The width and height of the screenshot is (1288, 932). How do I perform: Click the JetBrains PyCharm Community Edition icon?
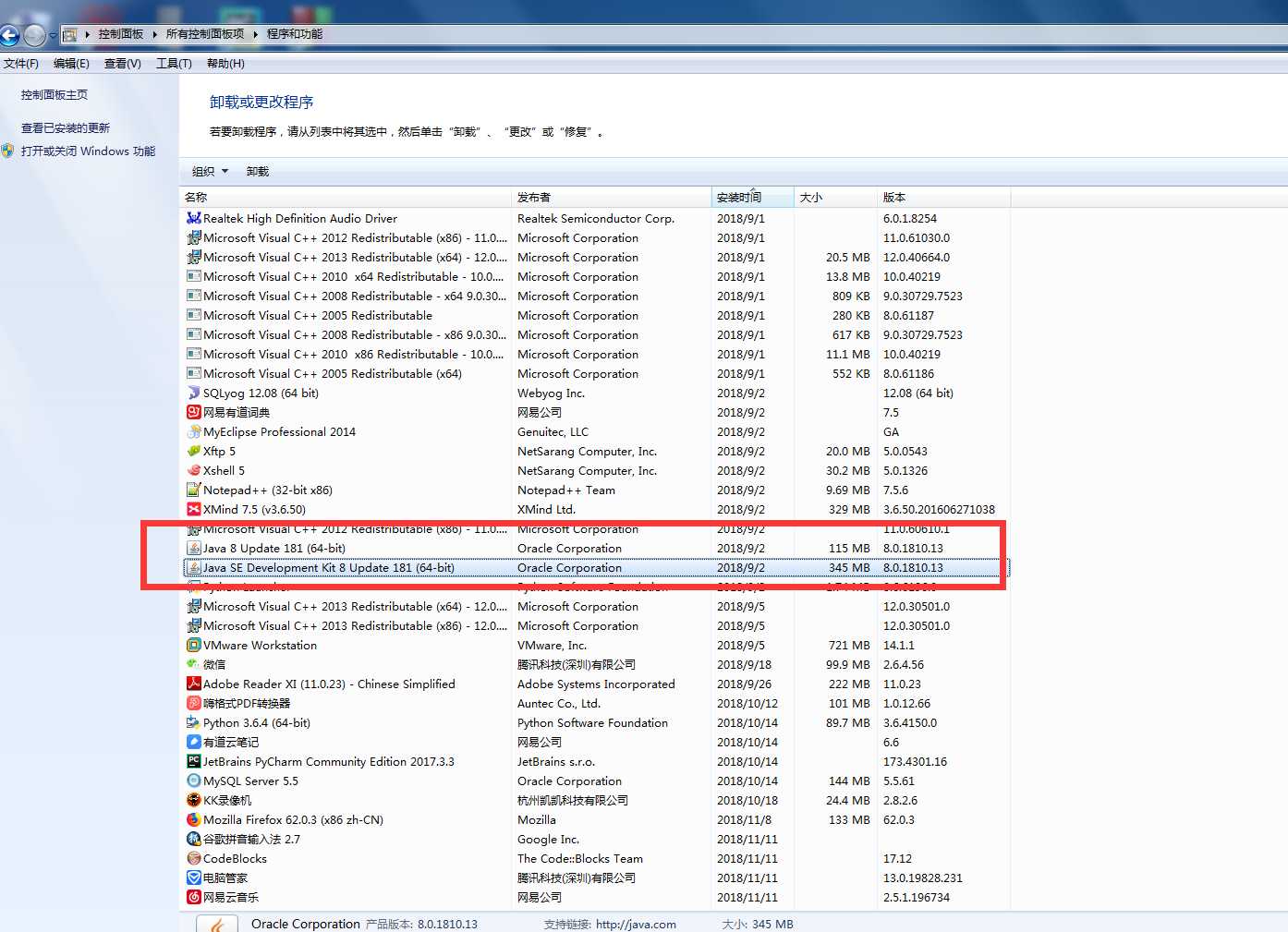[x=194, y=761]
